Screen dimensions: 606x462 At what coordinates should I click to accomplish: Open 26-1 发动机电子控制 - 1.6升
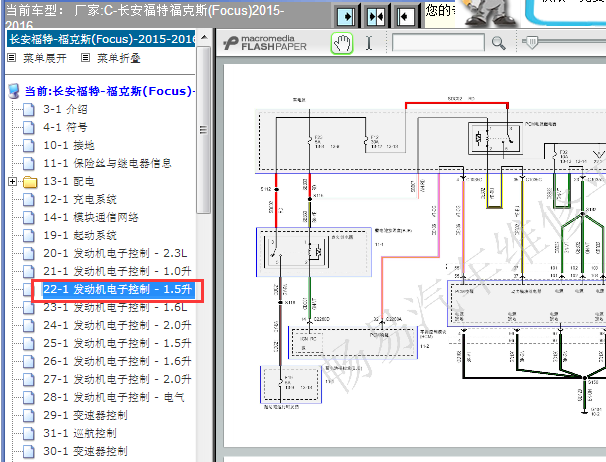click(x=117, y=361)
